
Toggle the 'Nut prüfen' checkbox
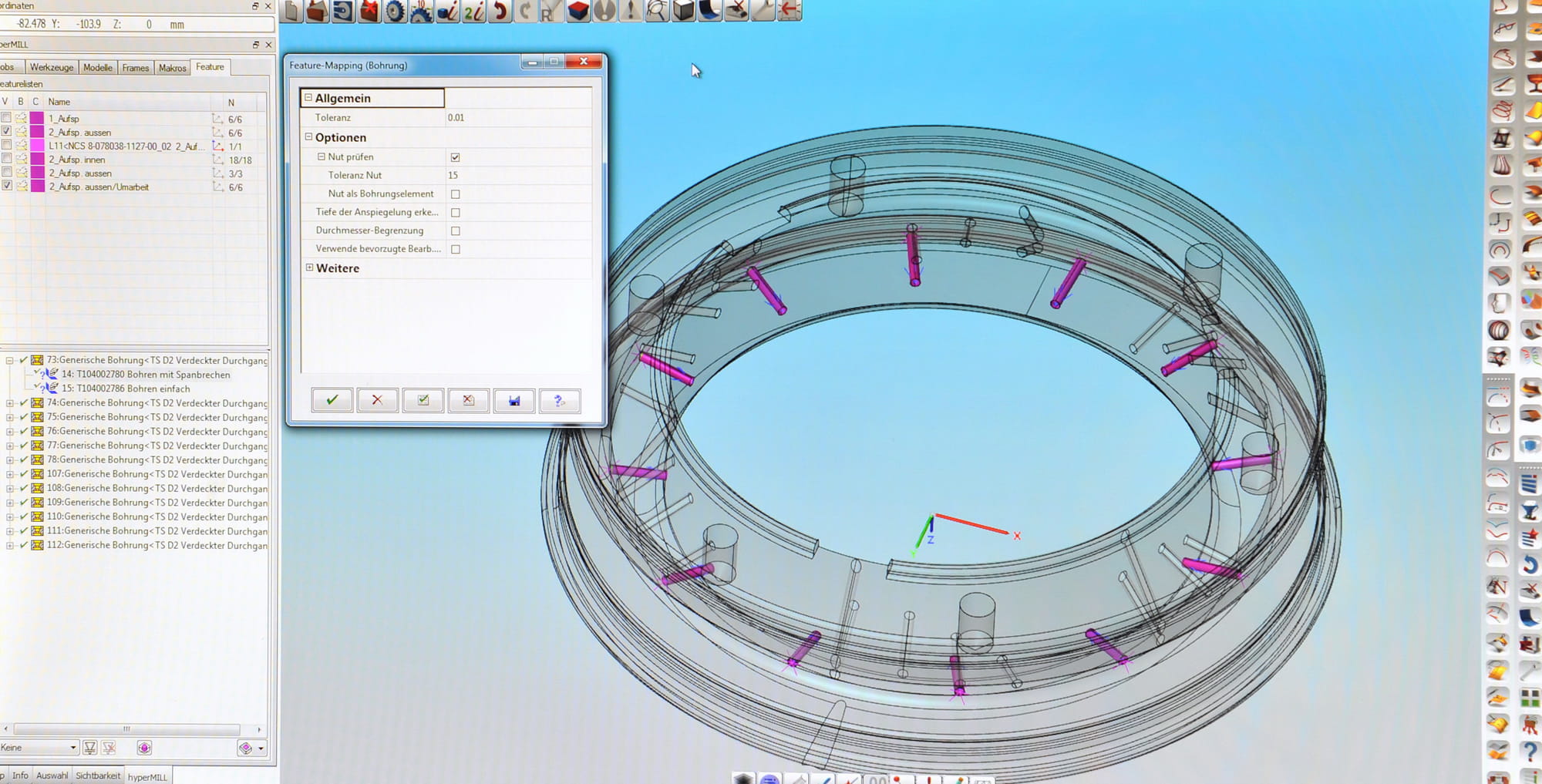click(455, 157)
